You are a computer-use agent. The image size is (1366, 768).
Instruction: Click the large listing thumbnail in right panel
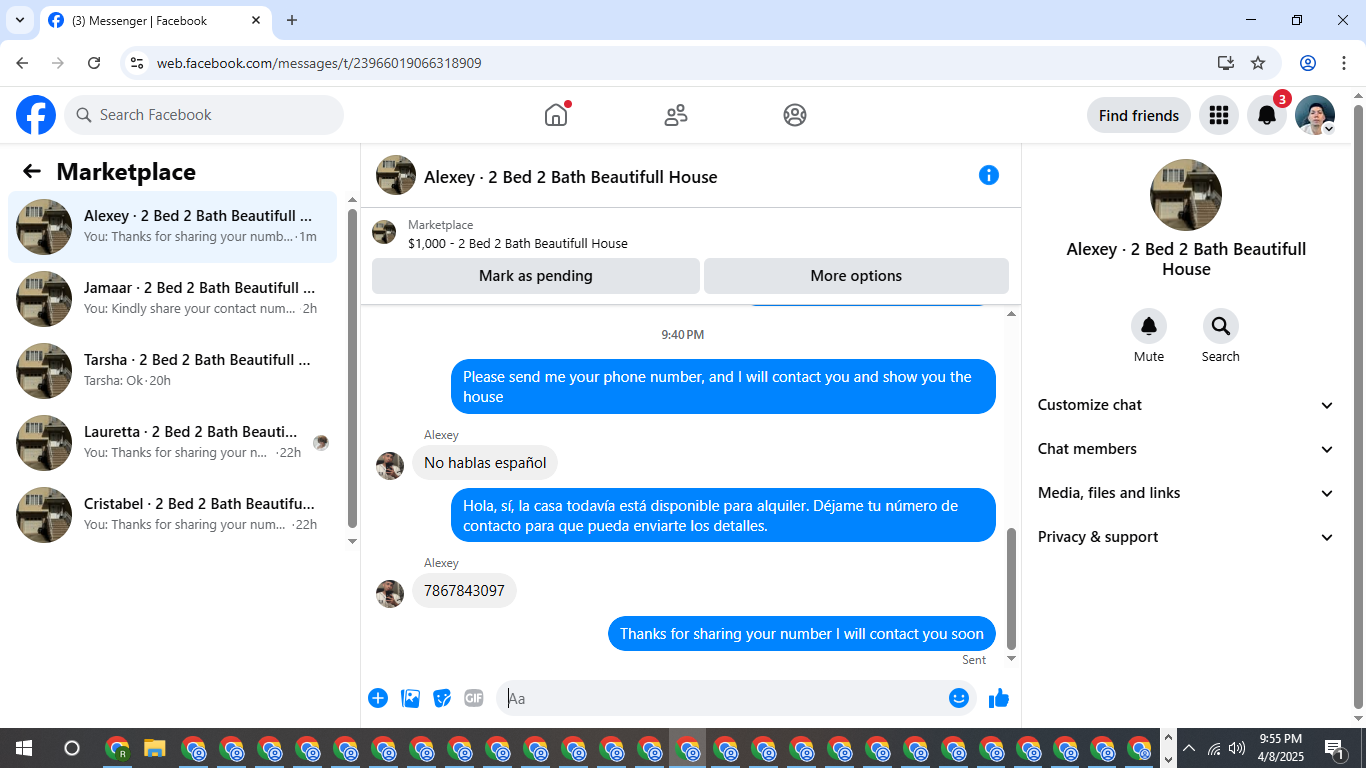[1186, 195]
